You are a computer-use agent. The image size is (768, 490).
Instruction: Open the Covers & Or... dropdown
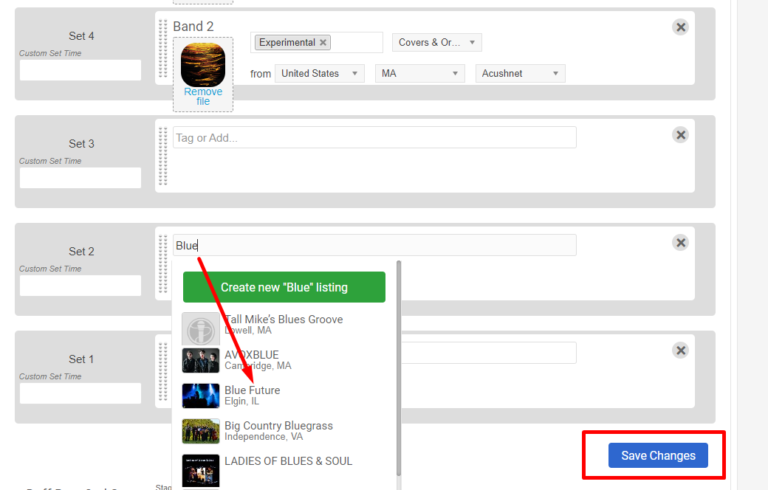coord(437,43)
